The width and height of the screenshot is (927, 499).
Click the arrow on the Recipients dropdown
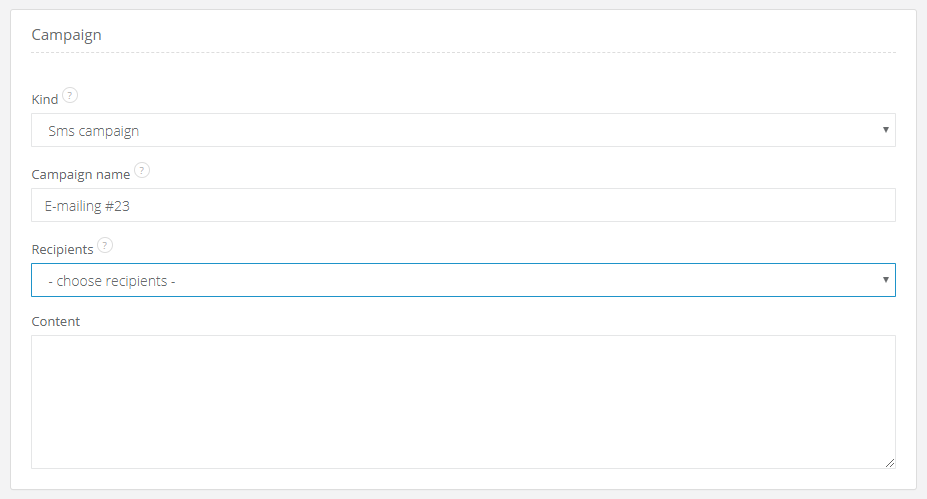coord(886,280)
